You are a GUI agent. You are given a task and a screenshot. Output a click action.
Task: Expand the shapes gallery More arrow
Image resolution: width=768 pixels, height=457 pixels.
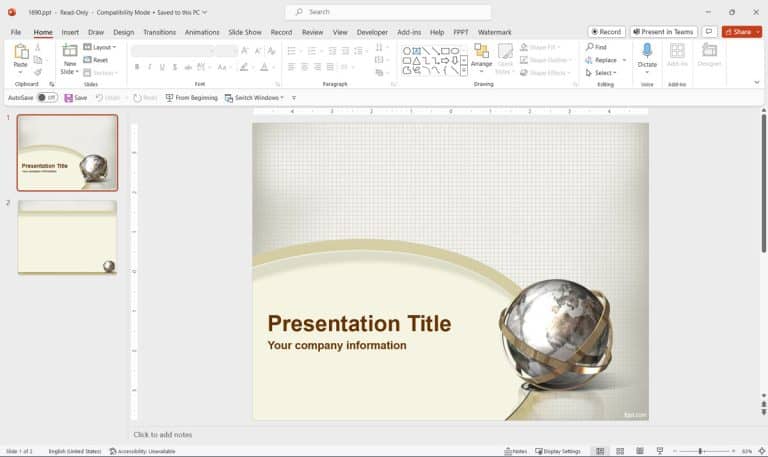pos(464,71)
